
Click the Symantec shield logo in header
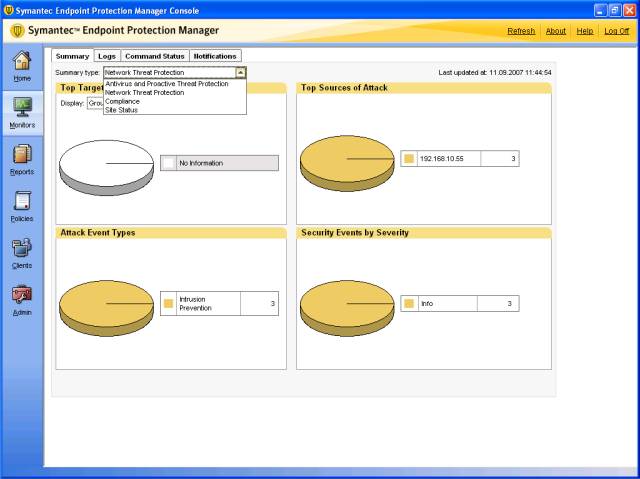click(x=17, y=31)
